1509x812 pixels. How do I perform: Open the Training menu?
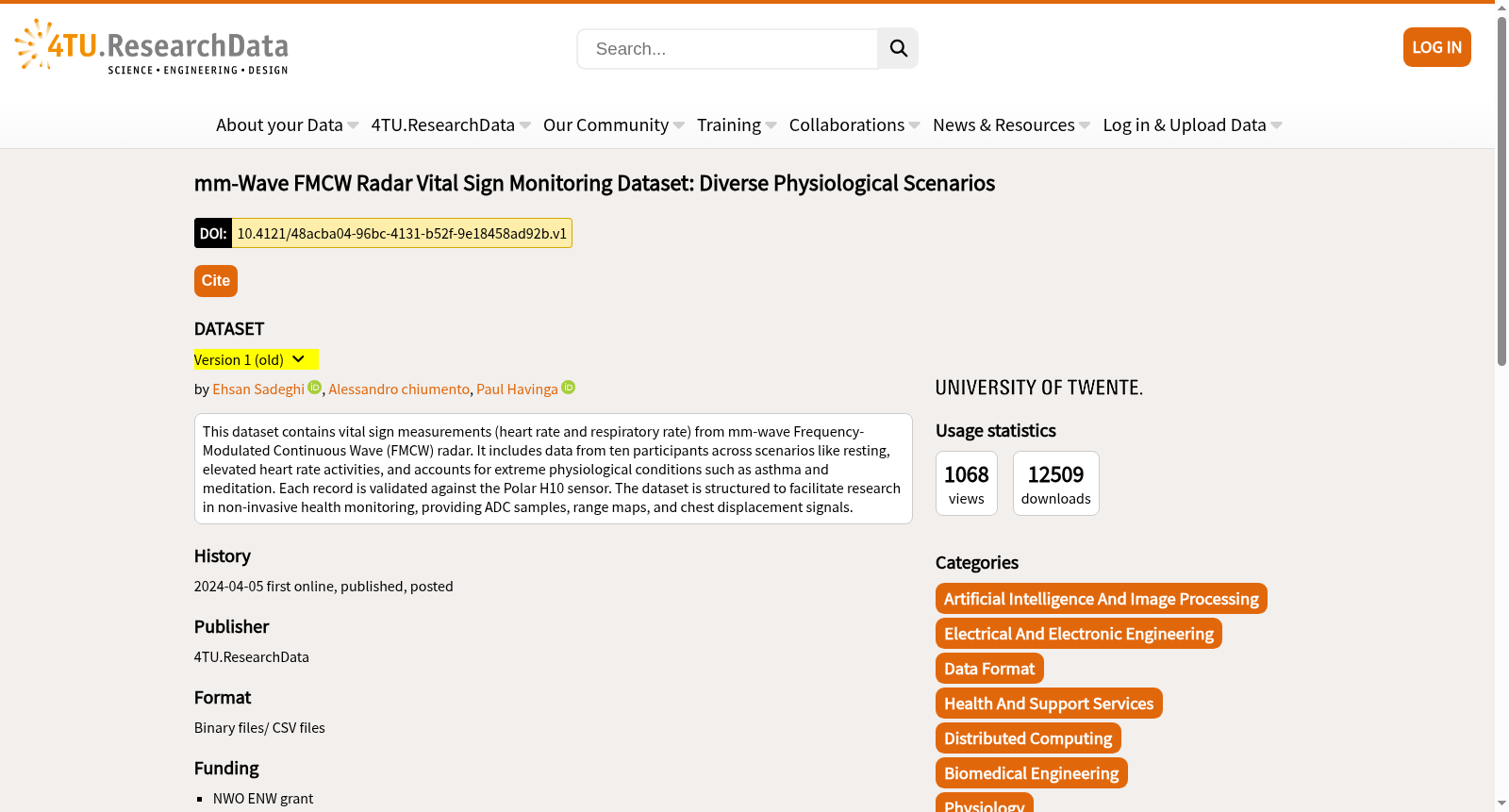point(737,124)
